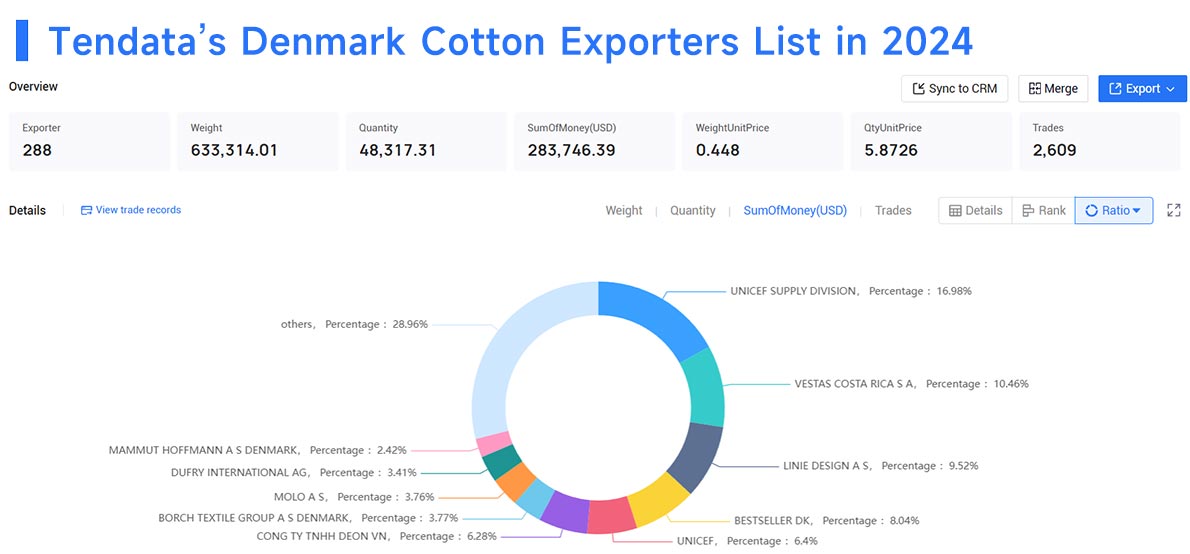Select the SumOfMoney(USD) metric tab

coord(795,211)
